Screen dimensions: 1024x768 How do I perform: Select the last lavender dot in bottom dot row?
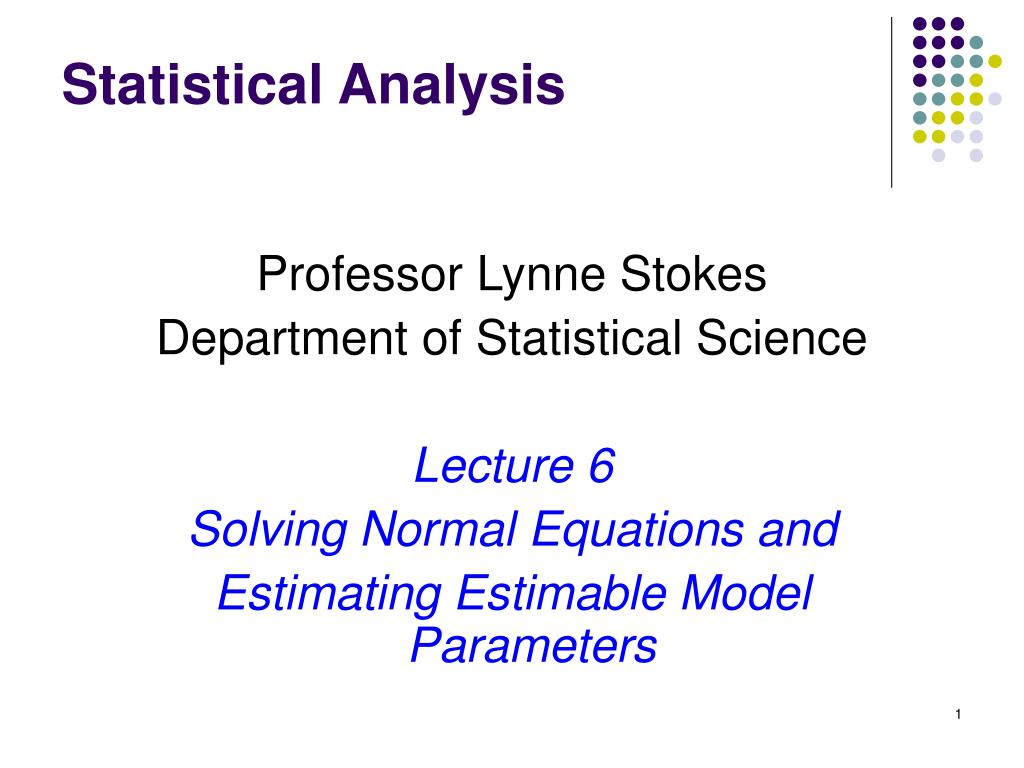coord(976,155)
